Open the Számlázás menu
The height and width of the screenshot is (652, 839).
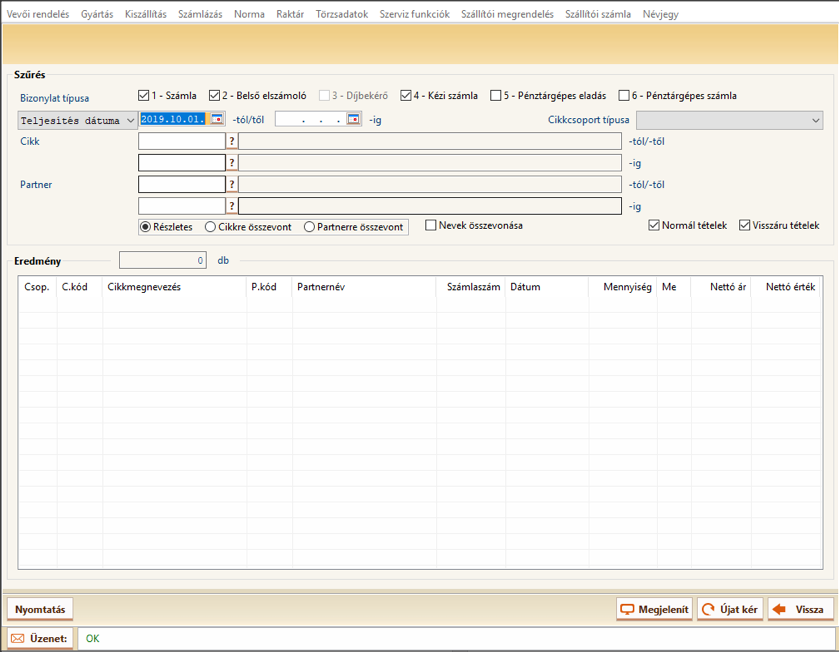200,14
